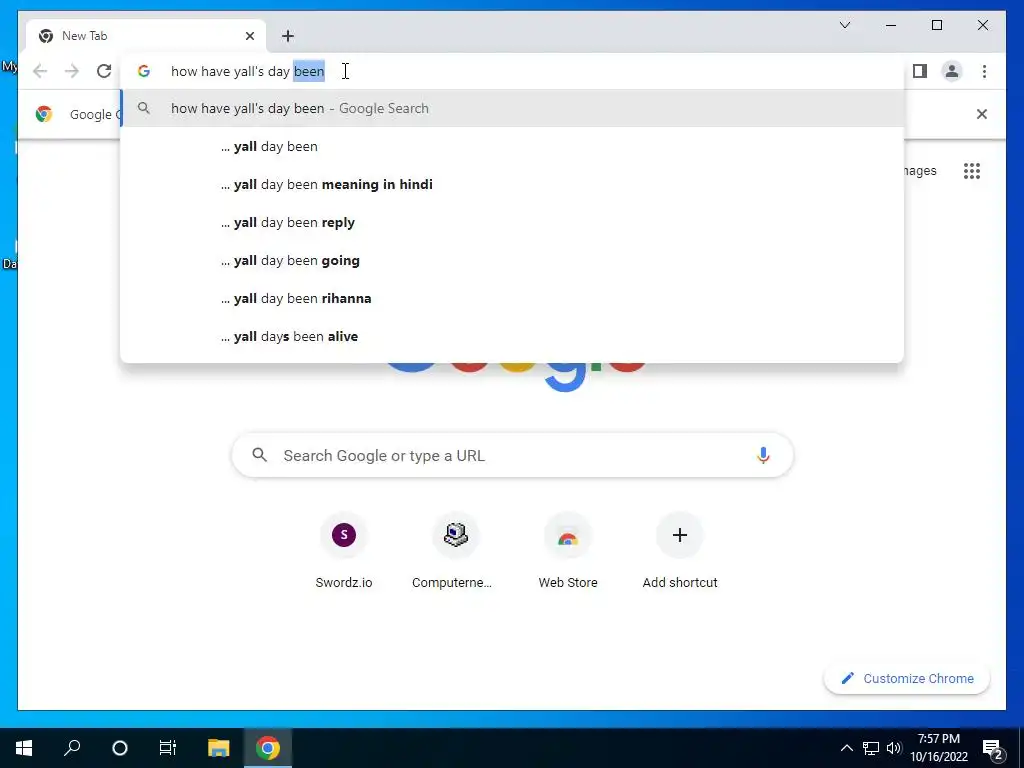Click the magnifier icon in first suggestion
This screenshot has width=1024, height=768.
tap(144, 108)
